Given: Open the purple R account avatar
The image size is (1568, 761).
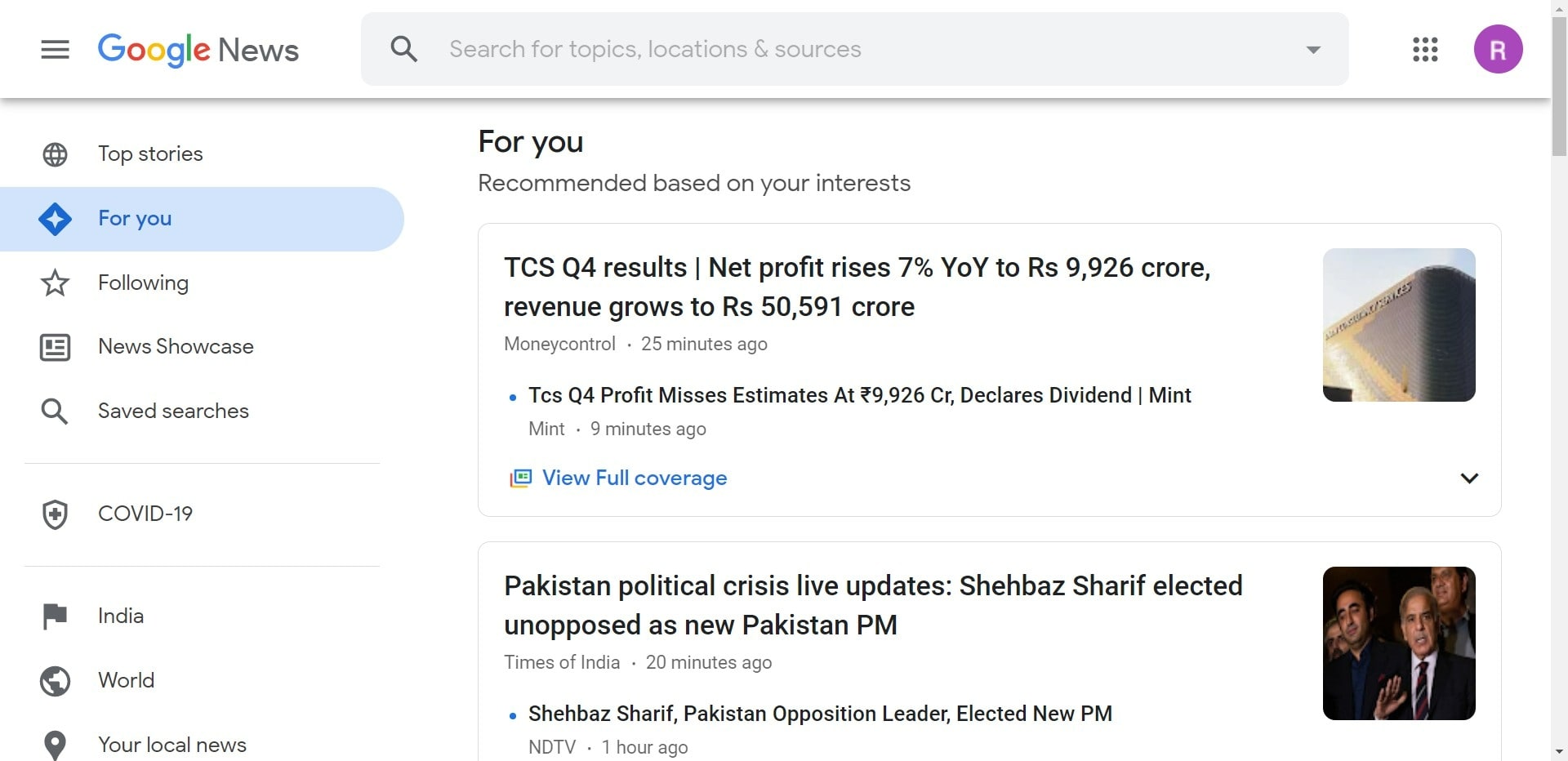Looking at the screenshot, I should (x=1498, y=49).
